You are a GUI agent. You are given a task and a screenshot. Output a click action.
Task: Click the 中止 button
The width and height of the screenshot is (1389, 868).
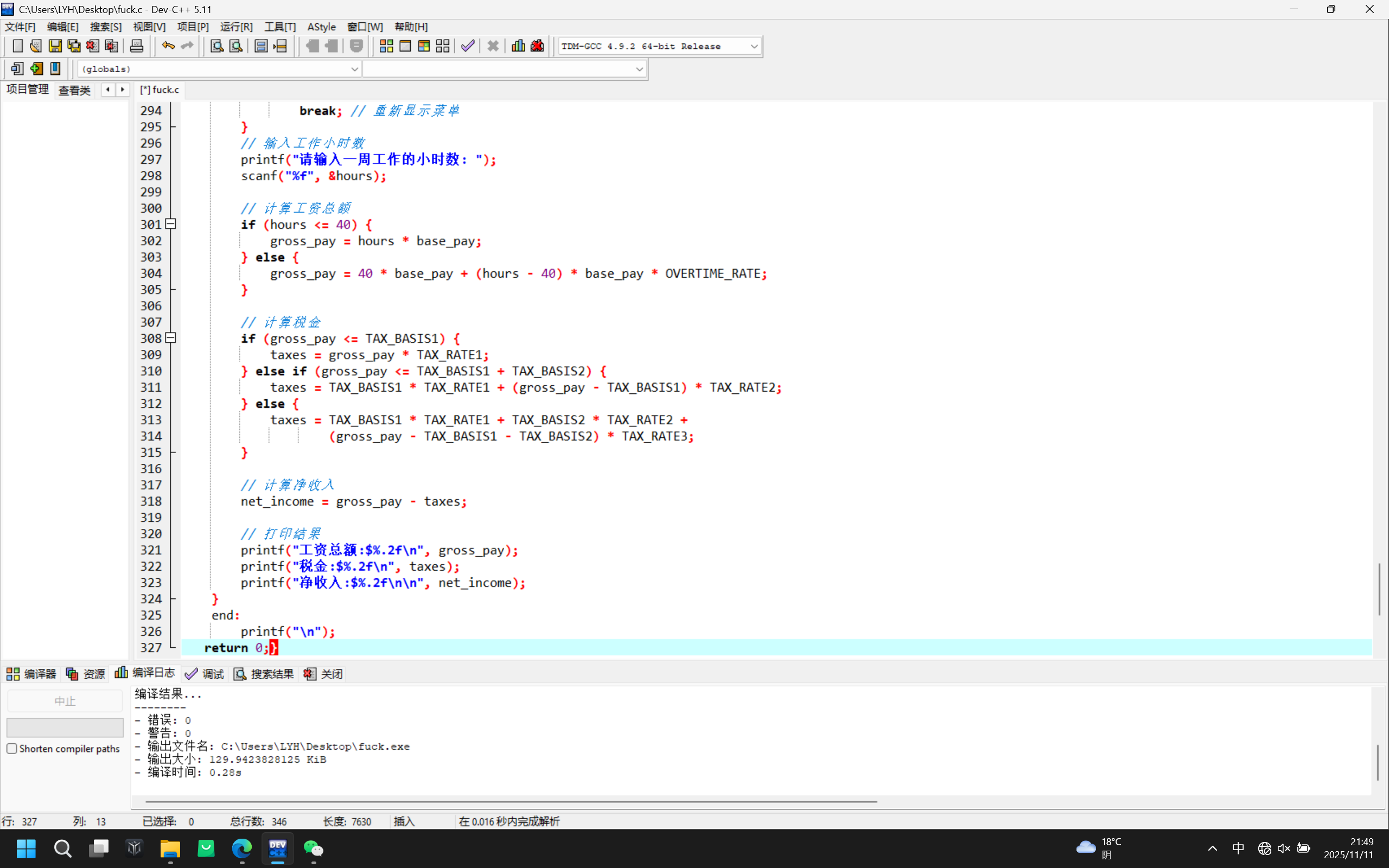(64, 700)
